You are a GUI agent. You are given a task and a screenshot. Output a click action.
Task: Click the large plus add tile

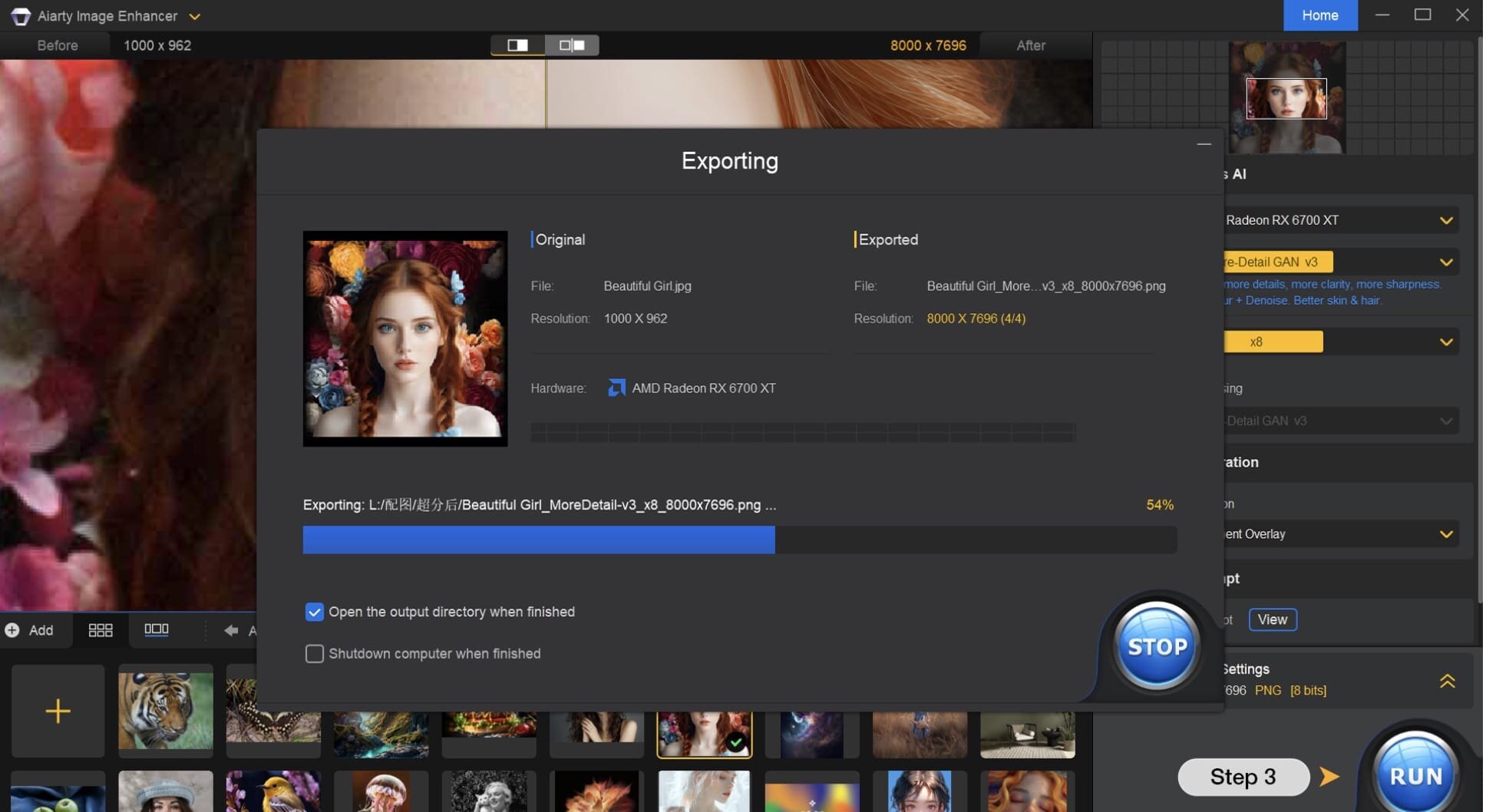pos(58,711)
